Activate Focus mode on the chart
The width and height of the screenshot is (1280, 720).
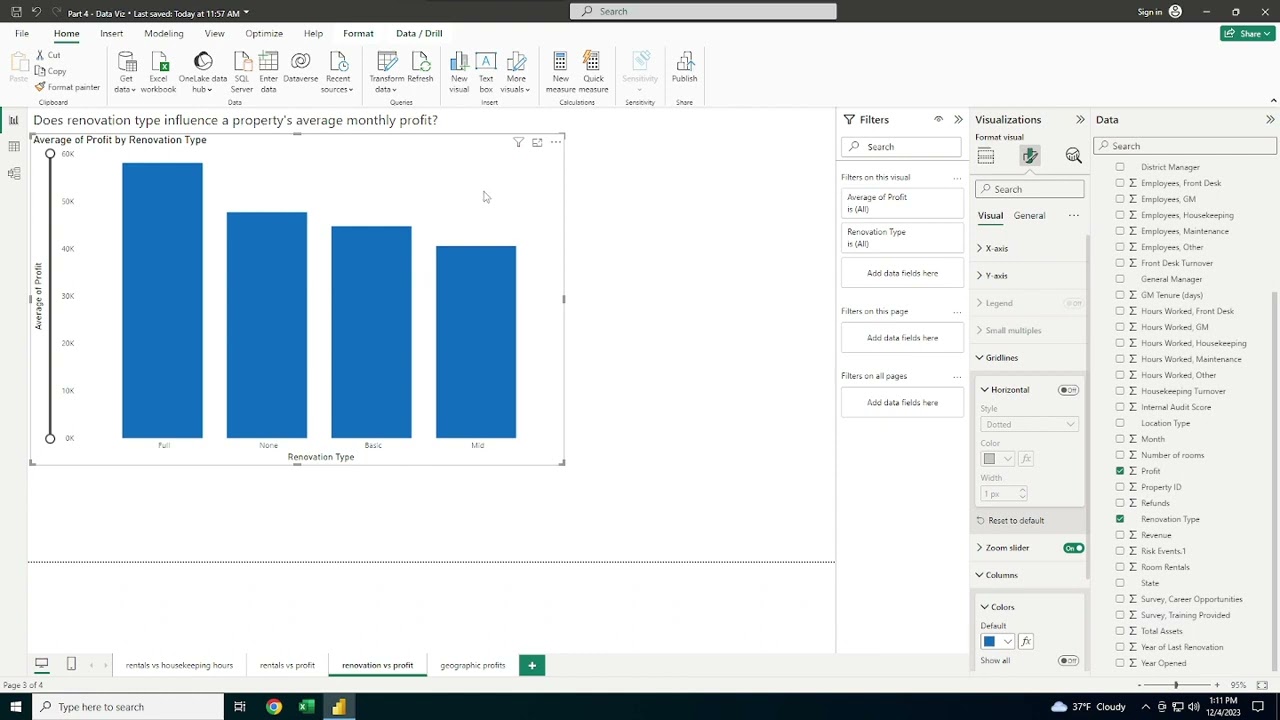[x=537, y=143]
